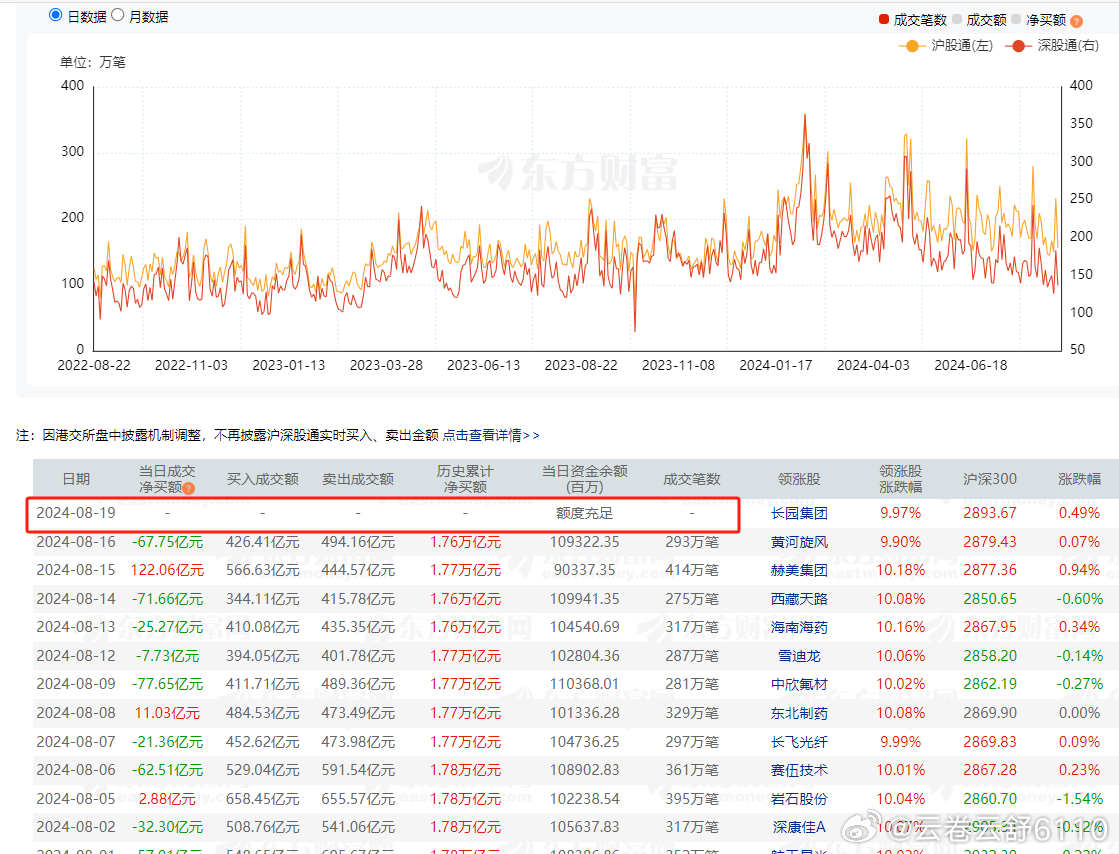Click trade count 414万笔
Viewport: 1119px width, 854px height.
(x=692, y=570)
